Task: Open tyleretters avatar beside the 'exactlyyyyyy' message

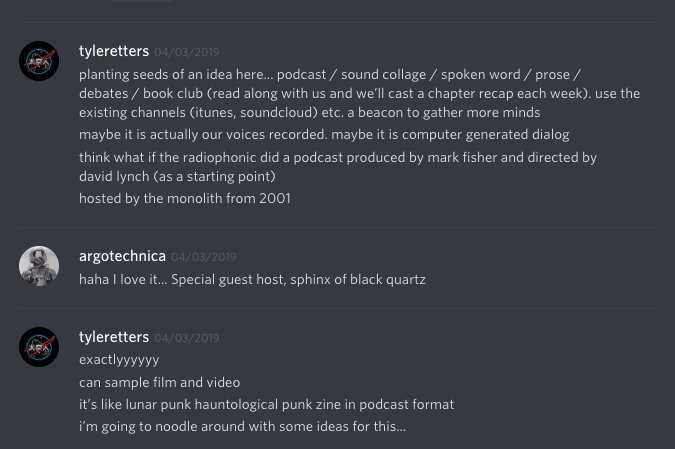Action: pos(39,347)
